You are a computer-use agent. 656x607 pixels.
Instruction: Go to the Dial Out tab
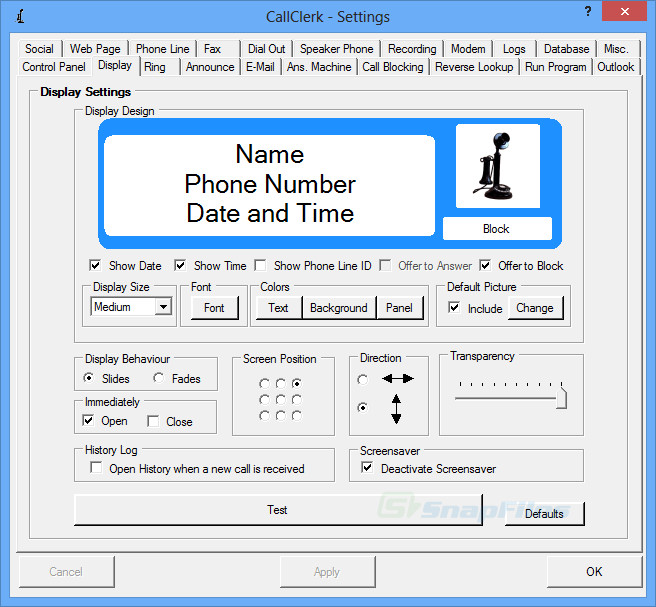pos(266,49)
